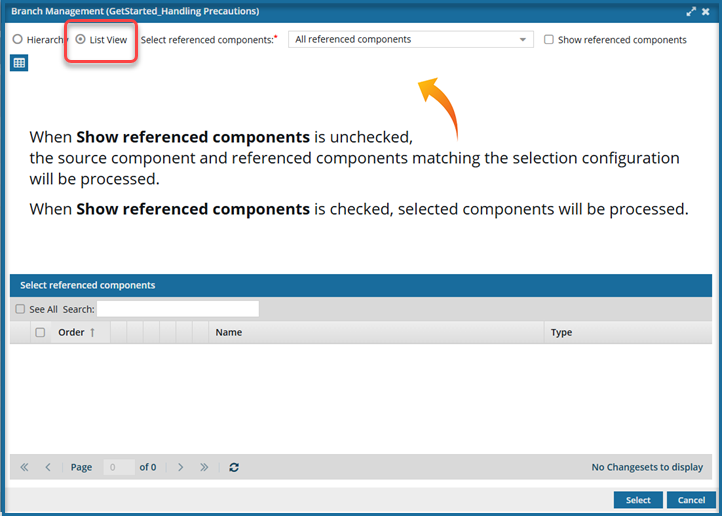Maximize the Branch Management dialog

(691, 11)
